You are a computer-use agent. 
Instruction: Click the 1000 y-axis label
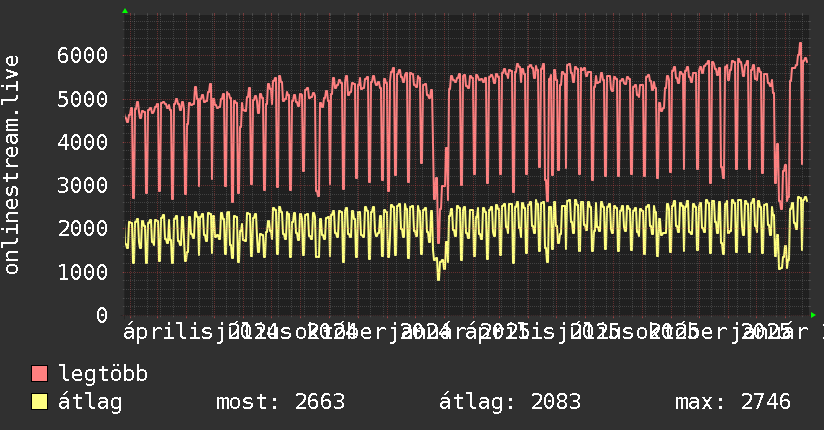[x=80, y=271]
